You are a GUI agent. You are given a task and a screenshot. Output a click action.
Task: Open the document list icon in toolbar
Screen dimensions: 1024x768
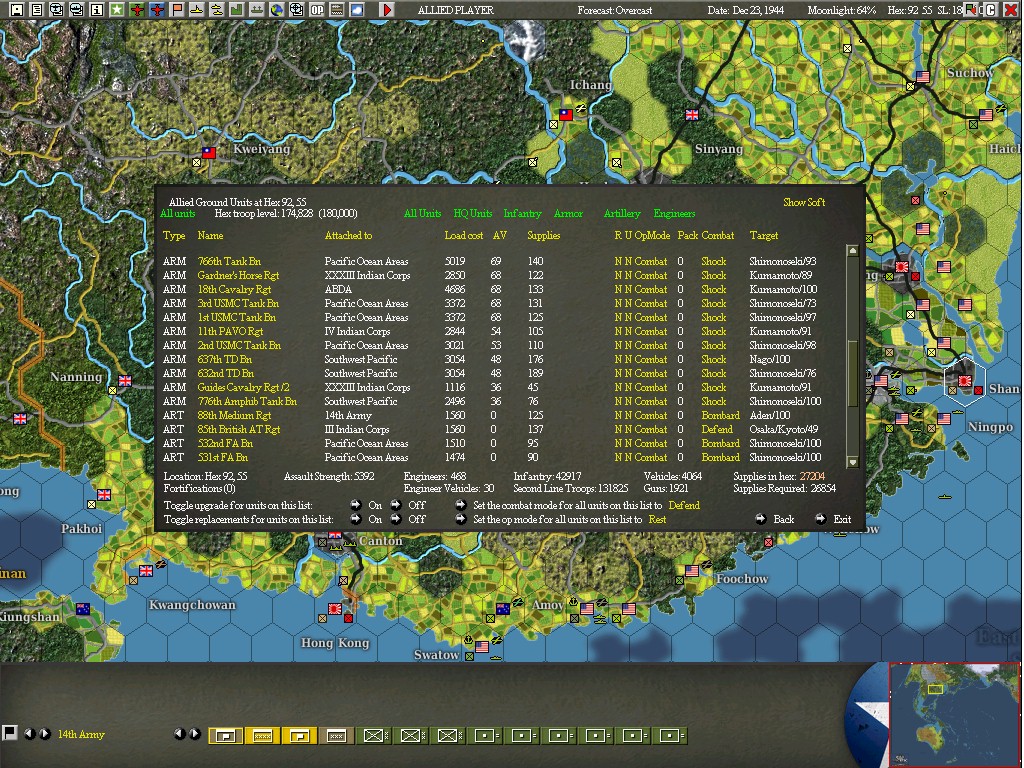tap(37, 9)
